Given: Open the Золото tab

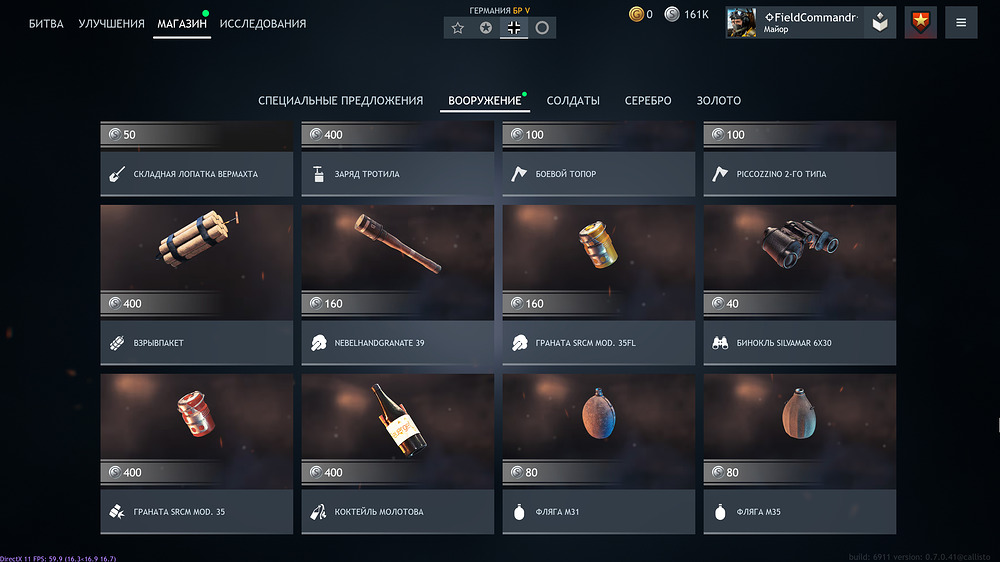Looking at the screenshot, I should (719, 101).
